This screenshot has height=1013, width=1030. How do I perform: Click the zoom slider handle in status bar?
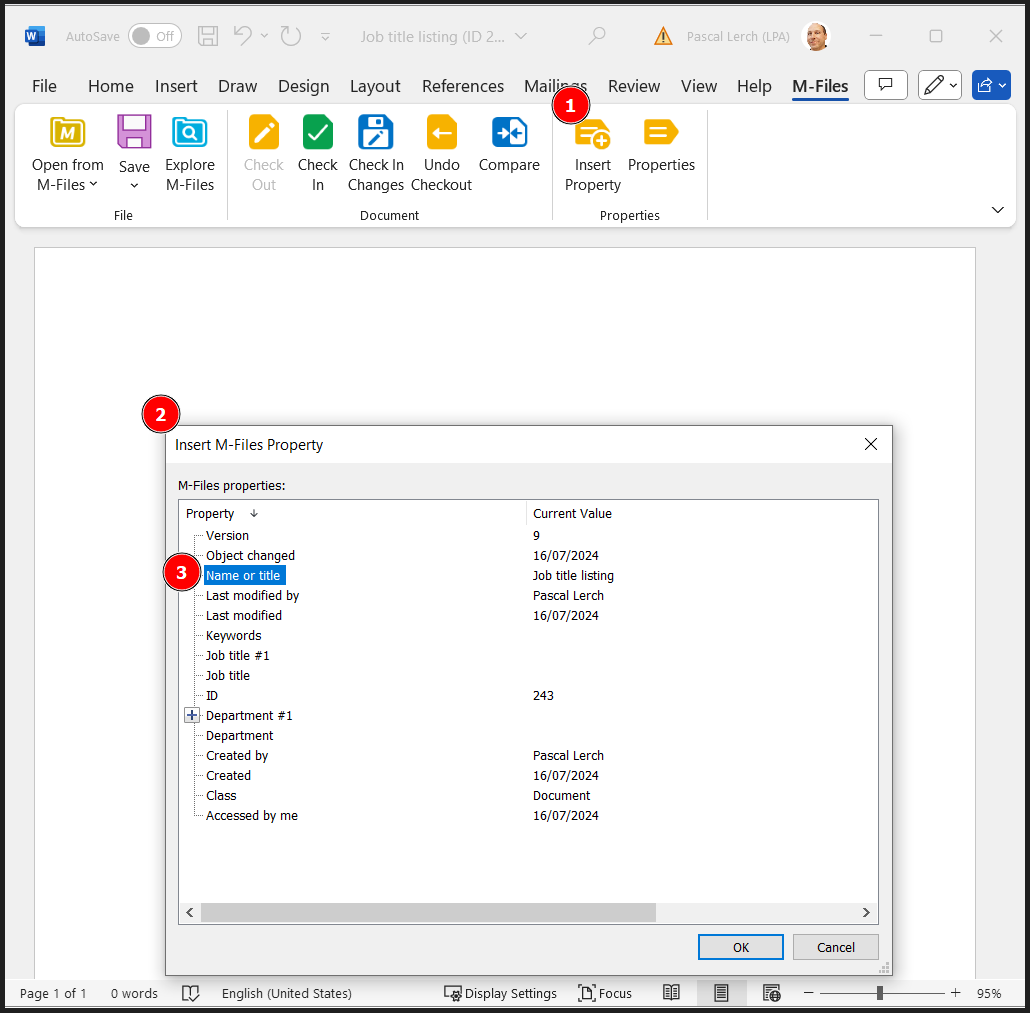tap(880, 993)
